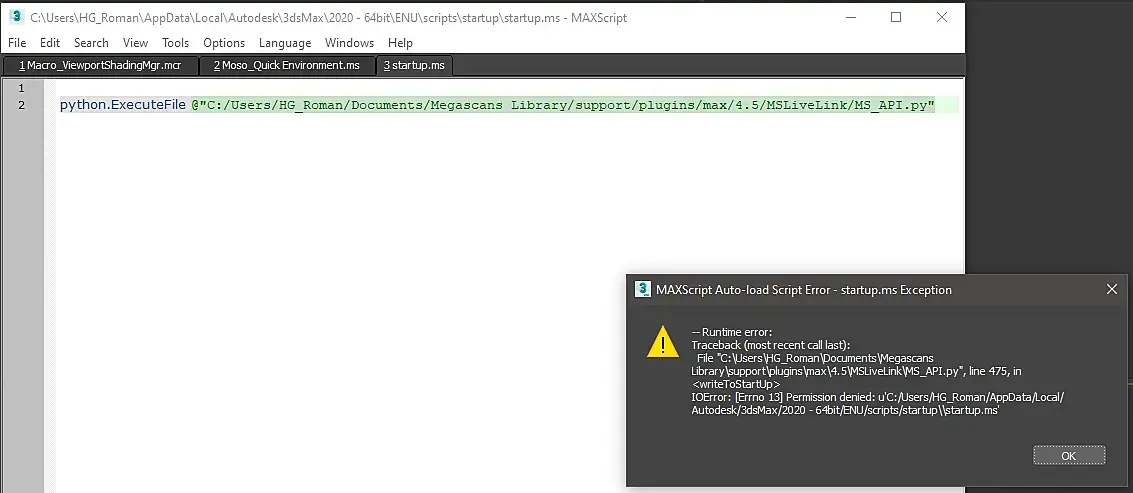This screenshot has width=1133, height=493.
Task: Click OK in the script error dialog
Action: pos(1069,455)
